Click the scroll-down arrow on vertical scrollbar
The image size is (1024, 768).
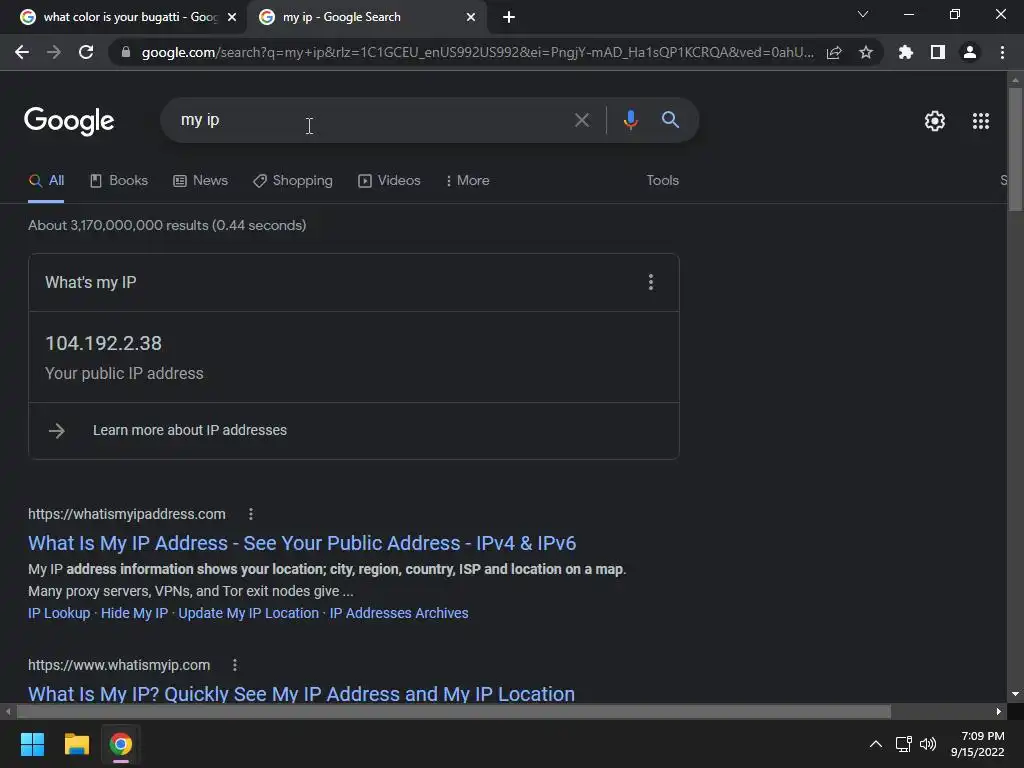(x=1015, y=694)
